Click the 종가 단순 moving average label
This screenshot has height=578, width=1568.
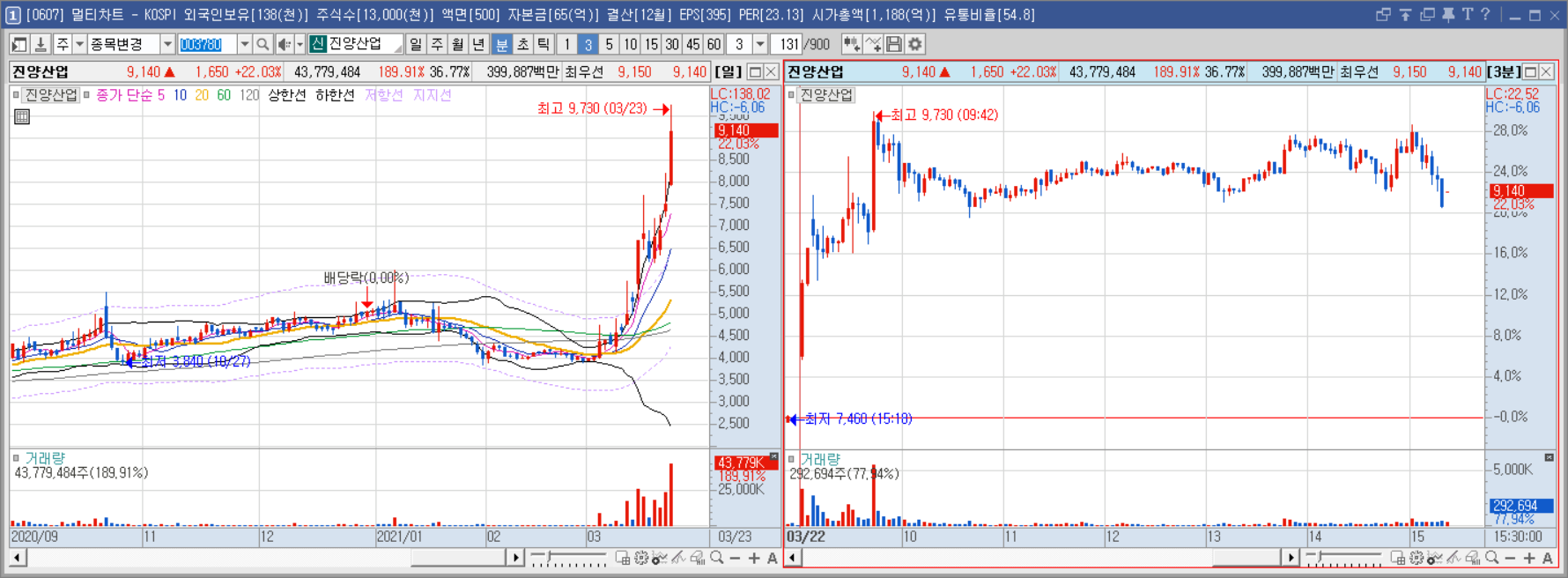click(124, 94)
